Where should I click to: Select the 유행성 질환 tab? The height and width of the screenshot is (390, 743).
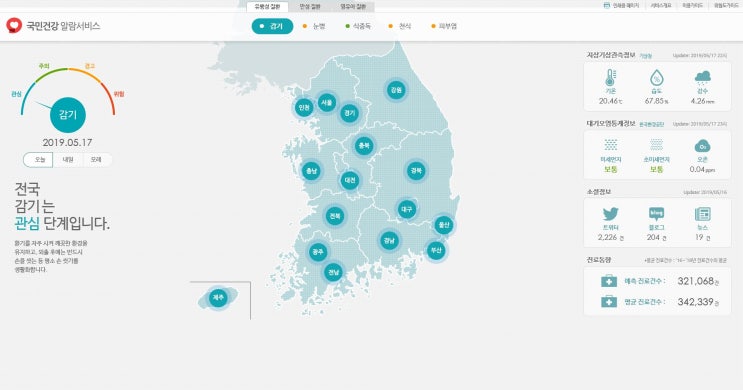(267, 7)
